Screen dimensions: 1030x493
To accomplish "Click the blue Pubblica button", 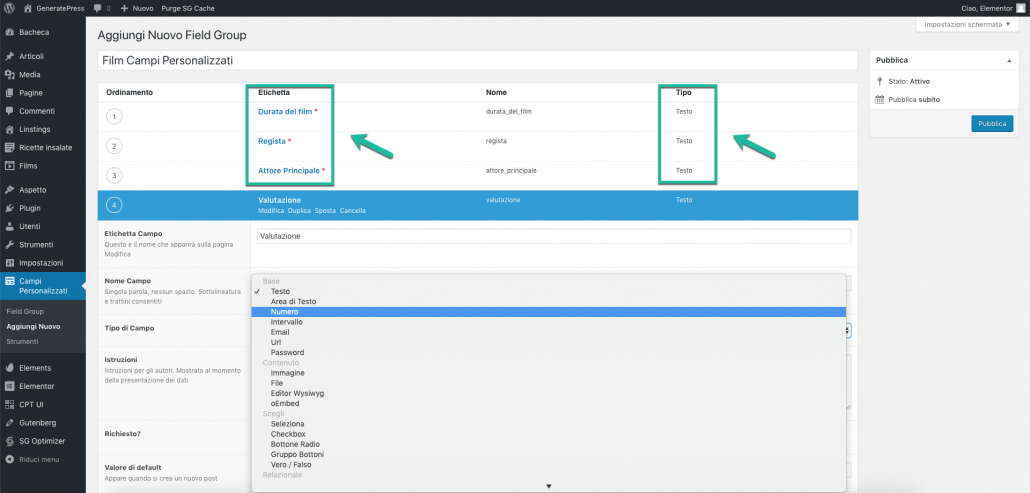I will [x=990, y=124].
